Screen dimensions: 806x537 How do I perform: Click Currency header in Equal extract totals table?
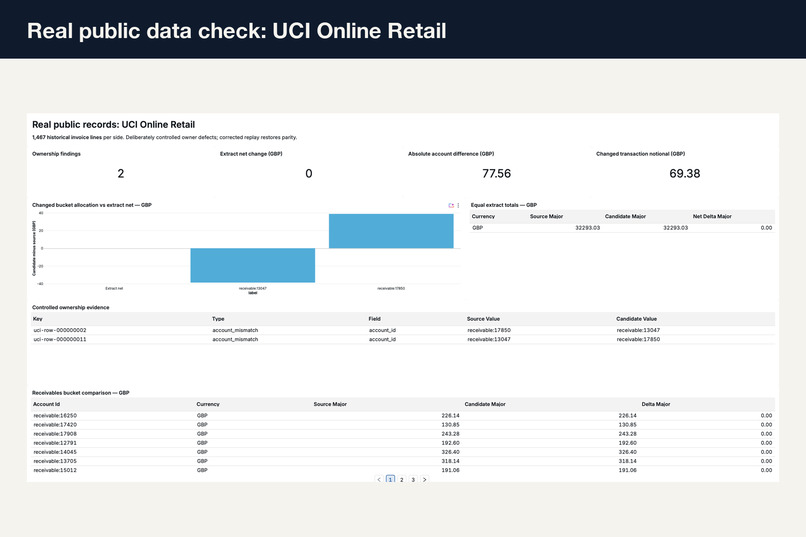(x=483, y=216)
